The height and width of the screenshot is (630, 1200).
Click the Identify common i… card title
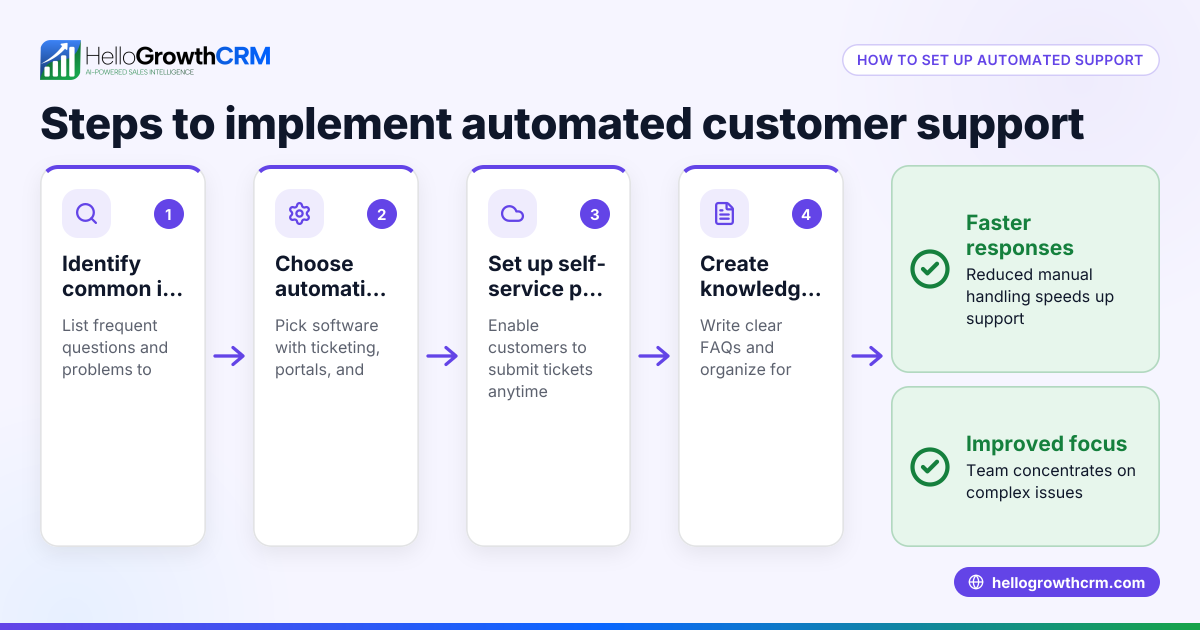coord(123,276)
